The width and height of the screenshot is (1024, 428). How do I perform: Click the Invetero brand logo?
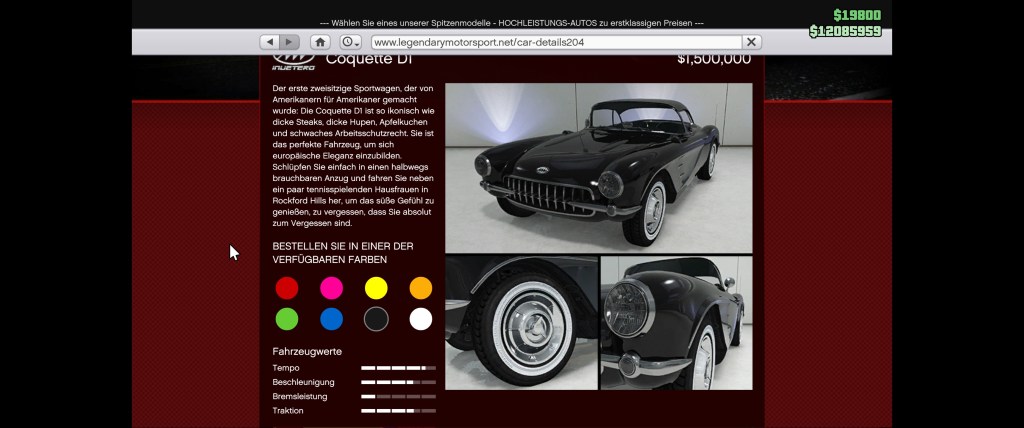tap(293, 63)
